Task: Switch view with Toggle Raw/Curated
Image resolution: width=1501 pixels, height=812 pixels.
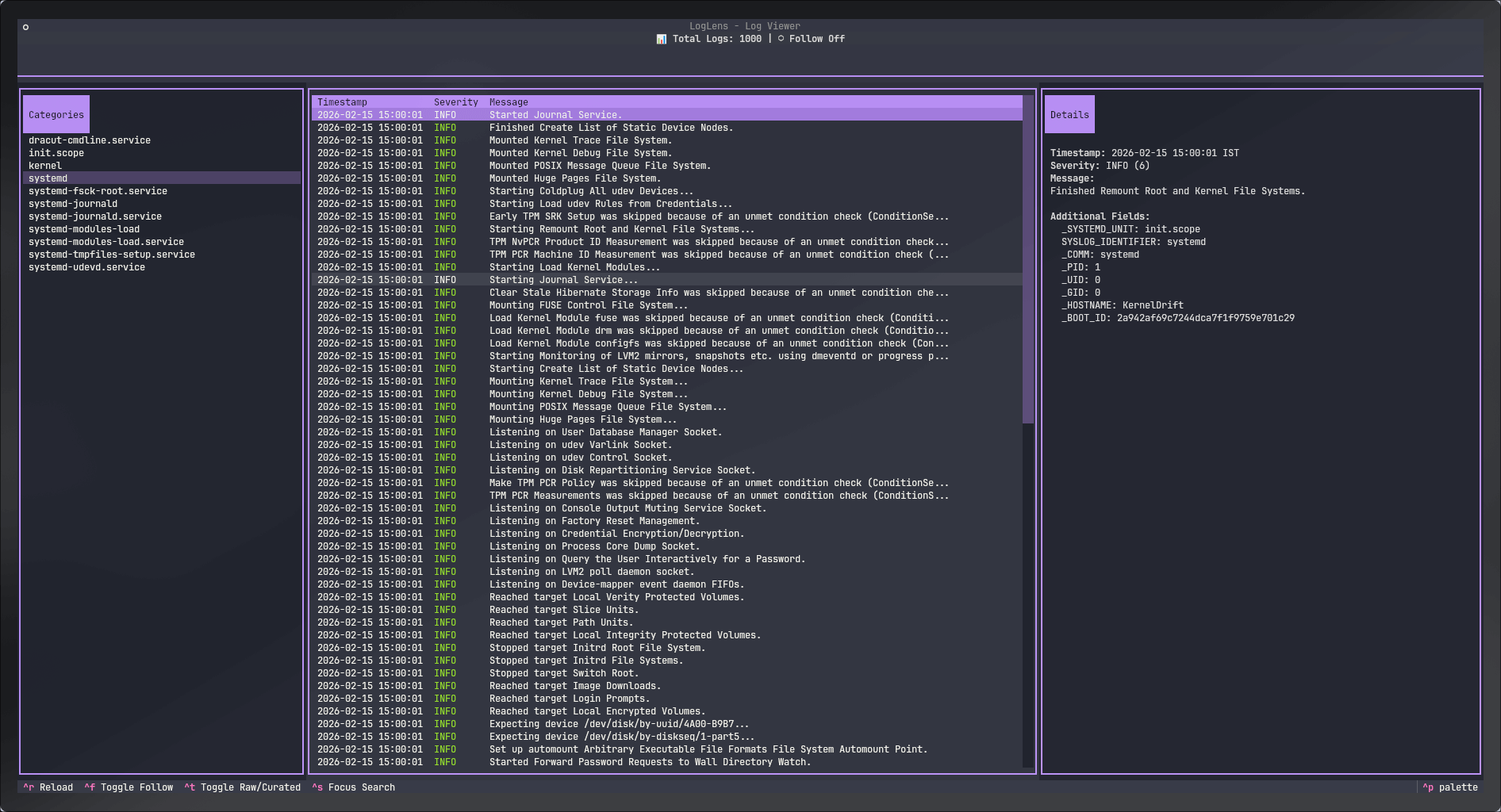Action: 243,787
